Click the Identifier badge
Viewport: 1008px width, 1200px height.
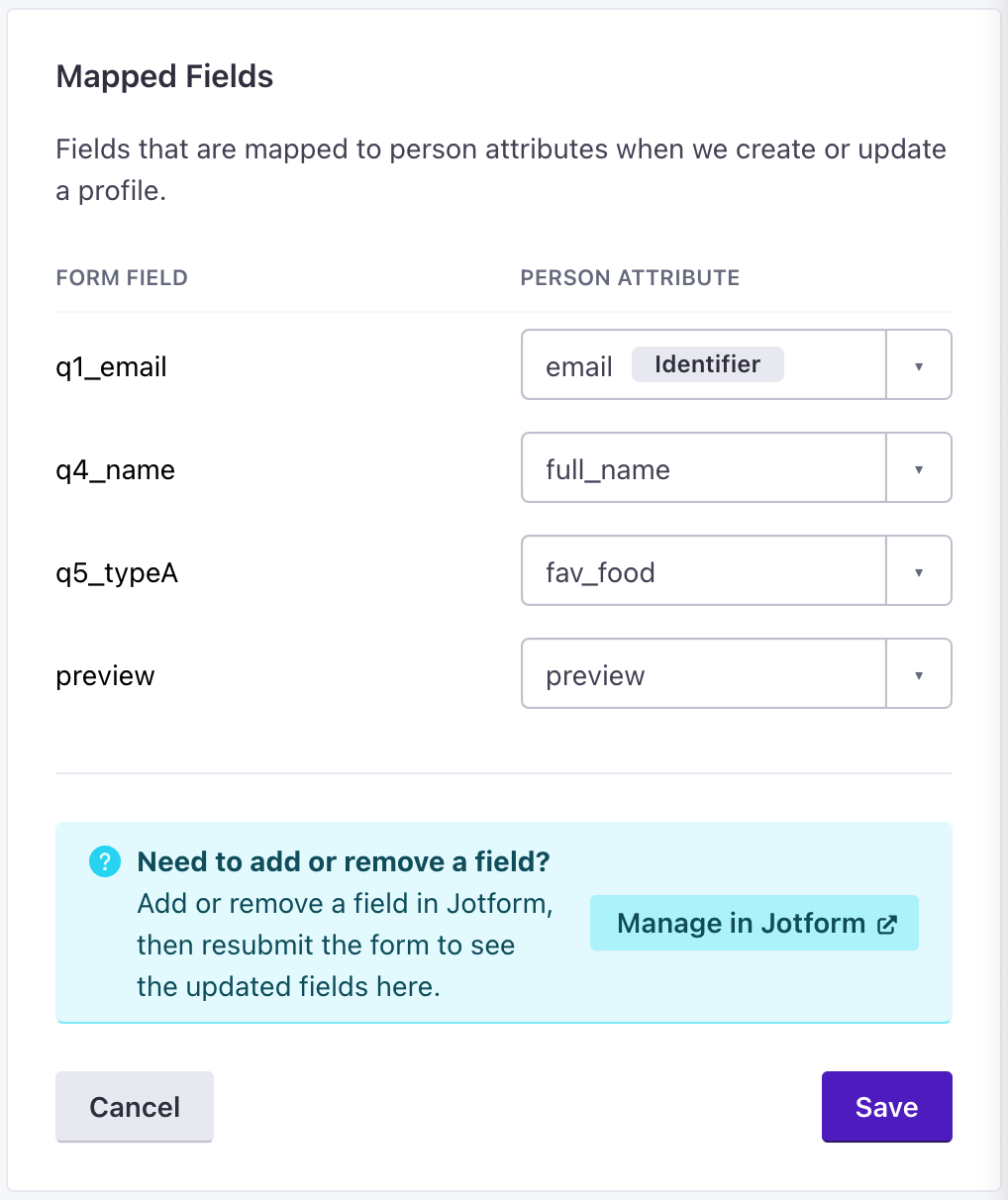tap(707, 364)
